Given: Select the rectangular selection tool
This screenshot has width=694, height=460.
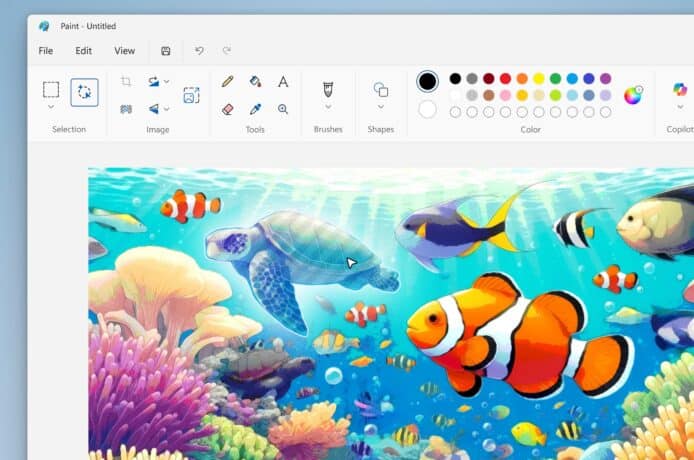Looking at the screenshot, I should [x=51, y=89].
